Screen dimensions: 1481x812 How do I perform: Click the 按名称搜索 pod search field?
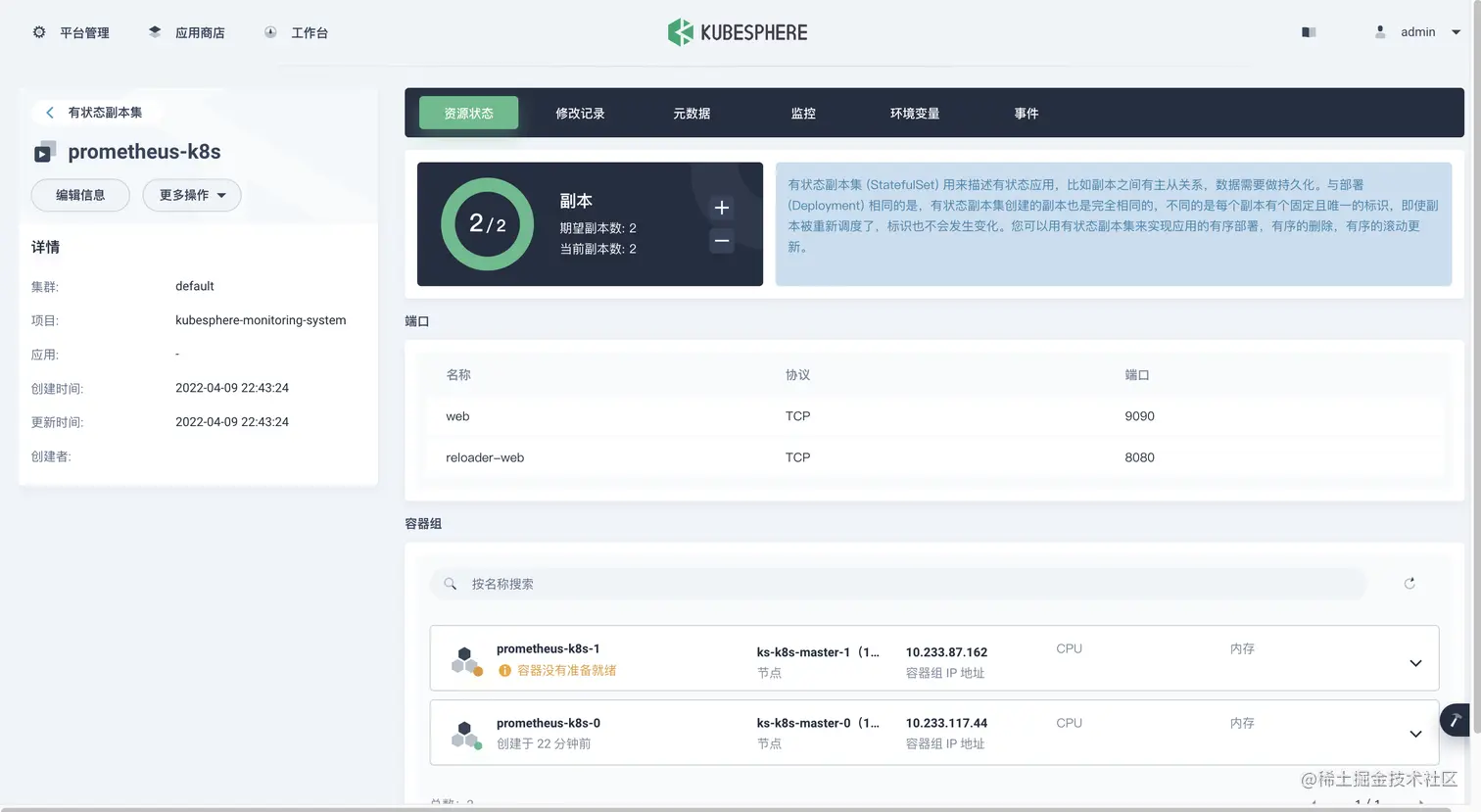pyautogui.click(x=897, y=584)
